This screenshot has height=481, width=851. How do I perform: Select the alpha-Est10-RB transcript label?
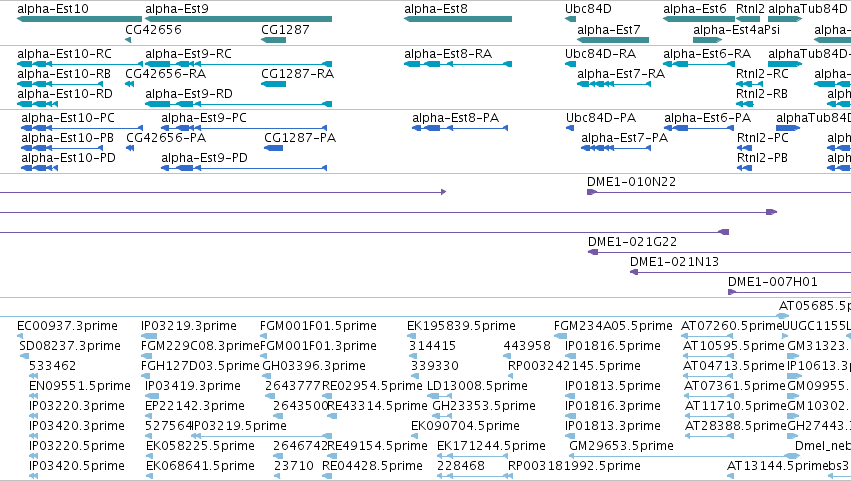click(64, 73)
